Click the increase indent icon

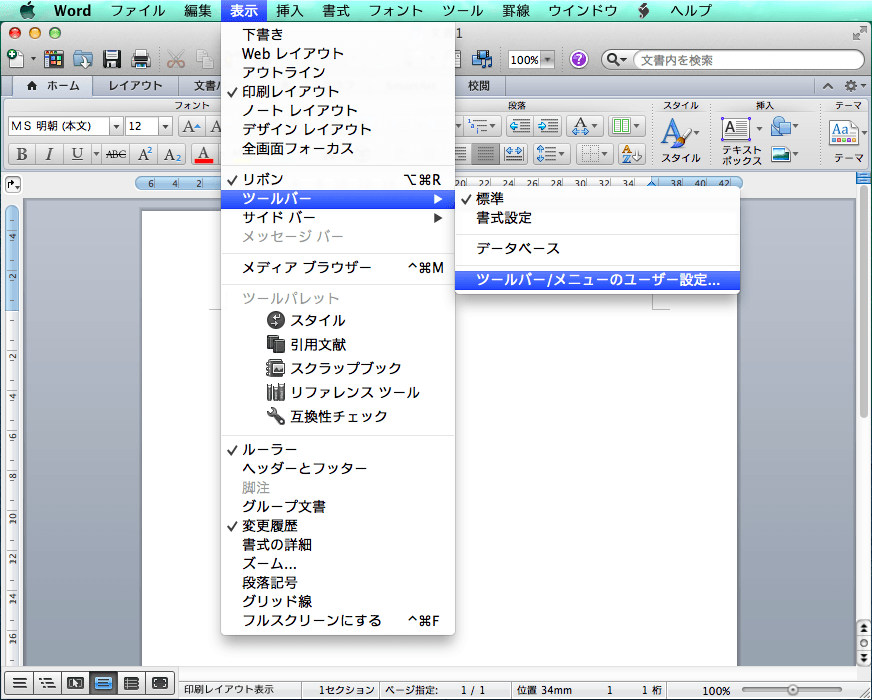[x=548, y=126]
